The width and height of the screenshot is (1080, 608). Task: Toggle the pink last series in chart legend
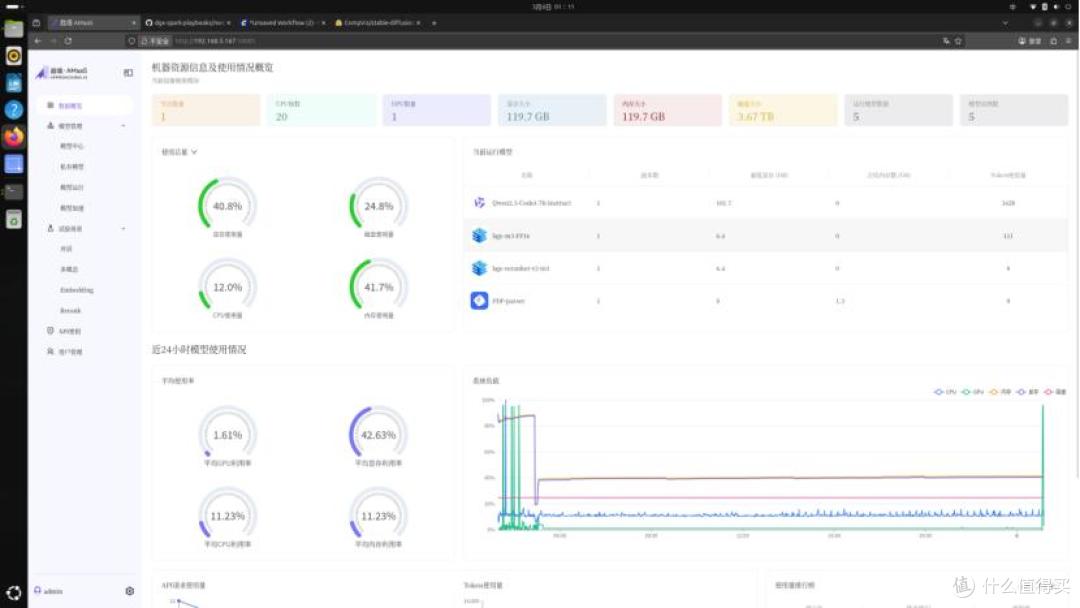click(x=1055, y=392)
